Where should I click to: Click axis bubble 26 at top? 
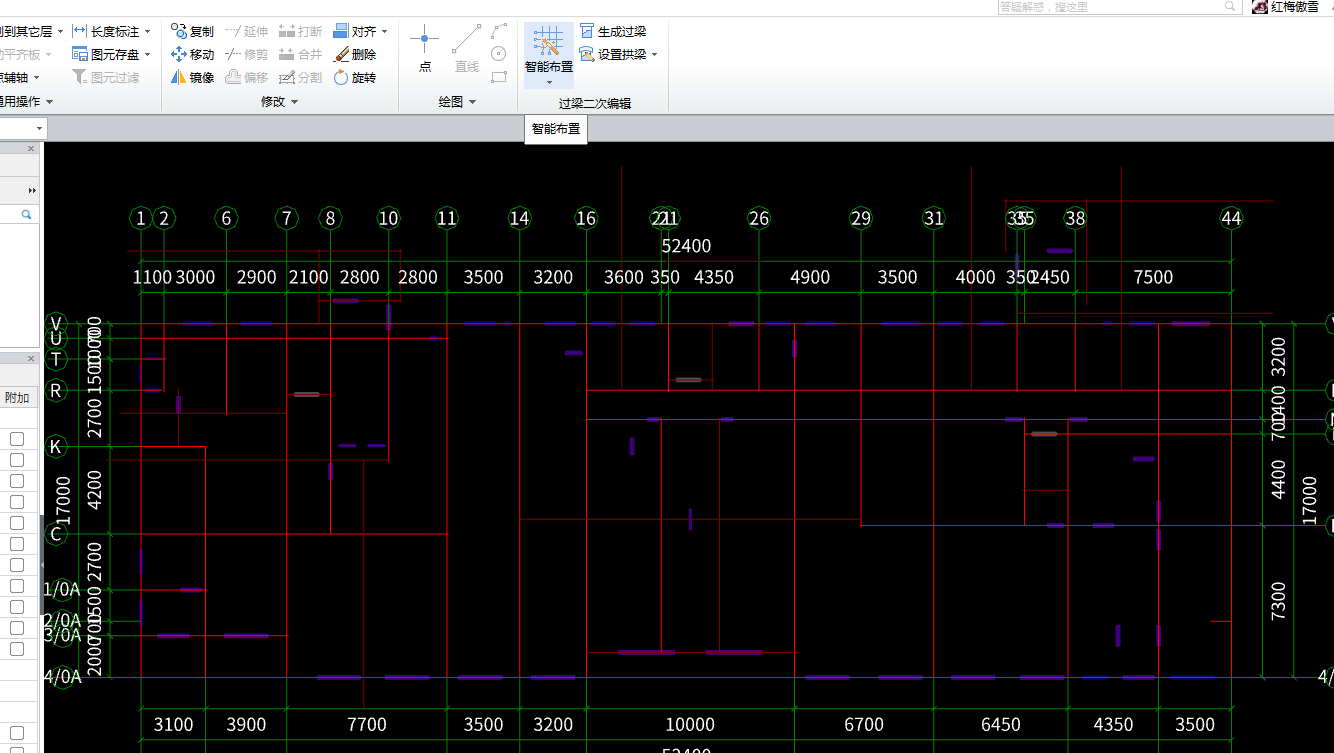(x=759, y=218)
